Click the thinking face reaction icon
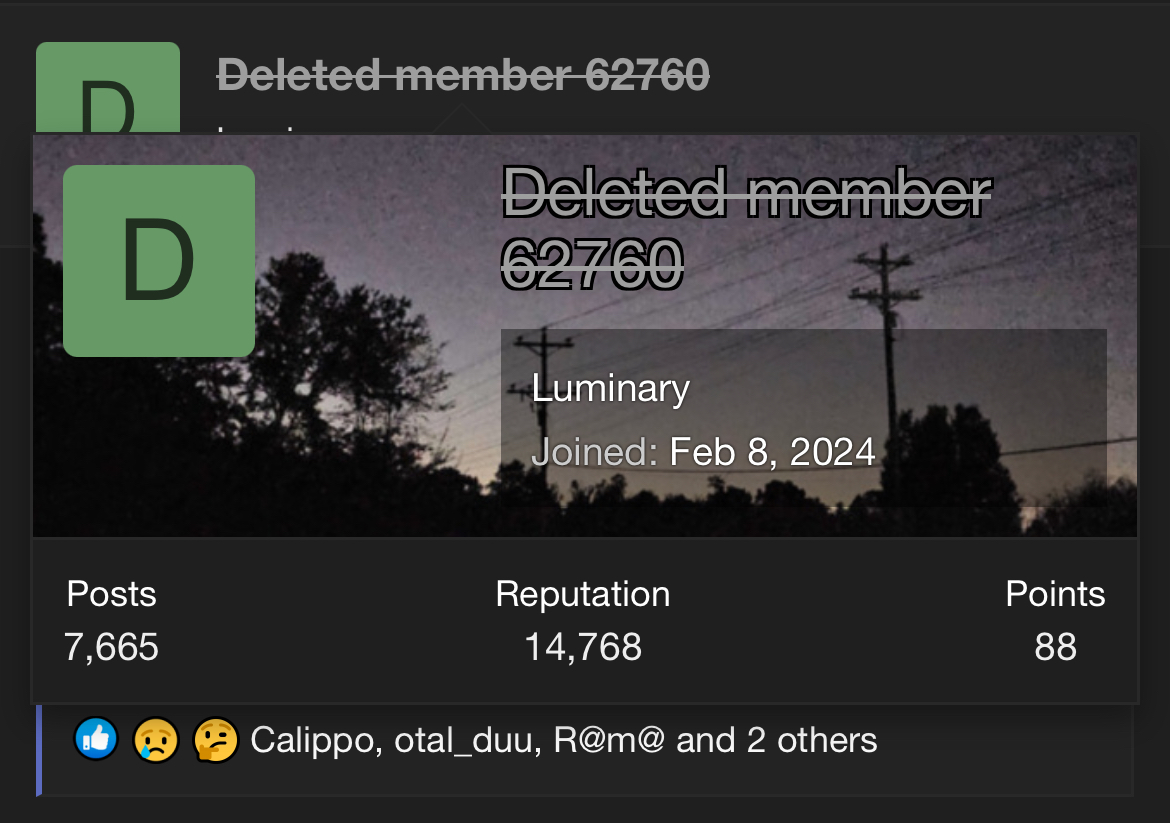The width and height of the screenshot is (1170, 823). click(x=215, y=740)
